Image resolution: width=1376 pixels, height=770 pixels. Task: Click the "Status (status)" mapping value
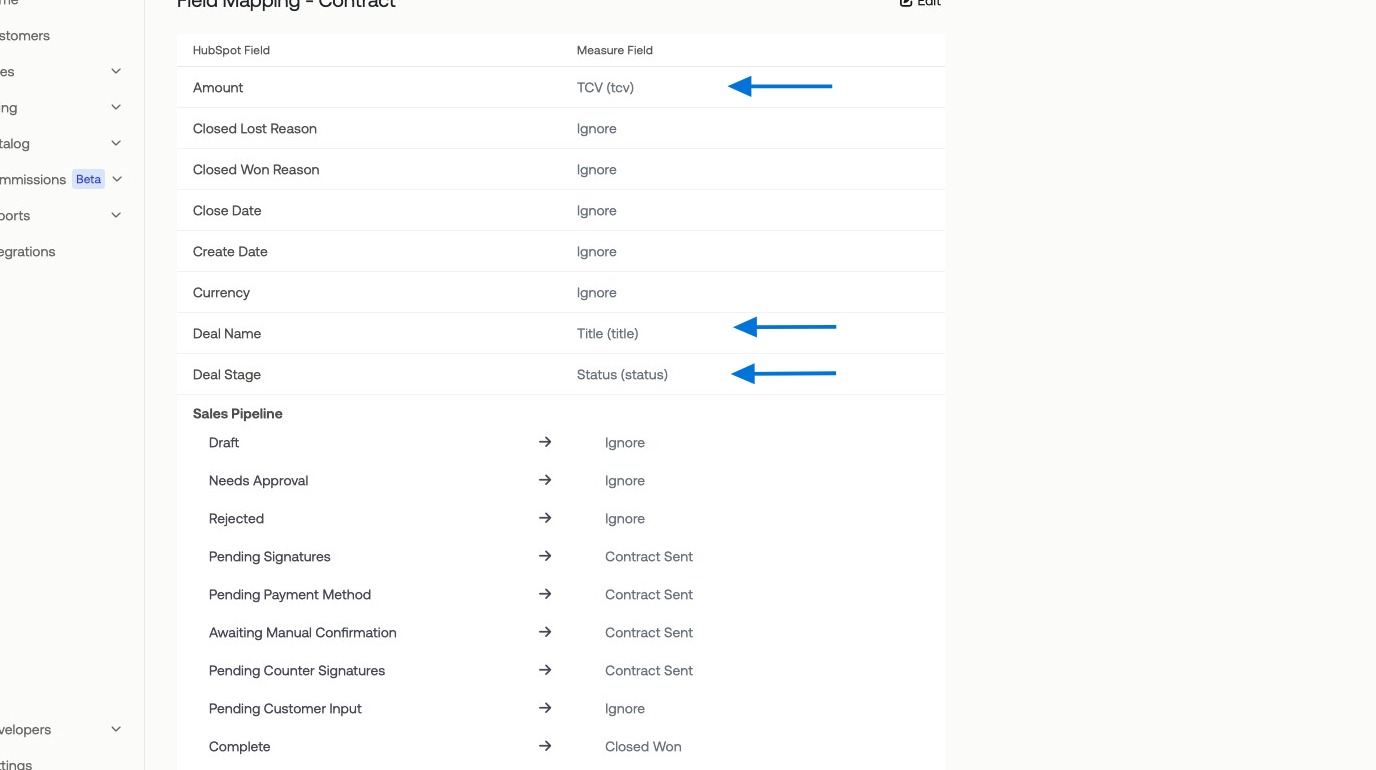pos(622,375)
